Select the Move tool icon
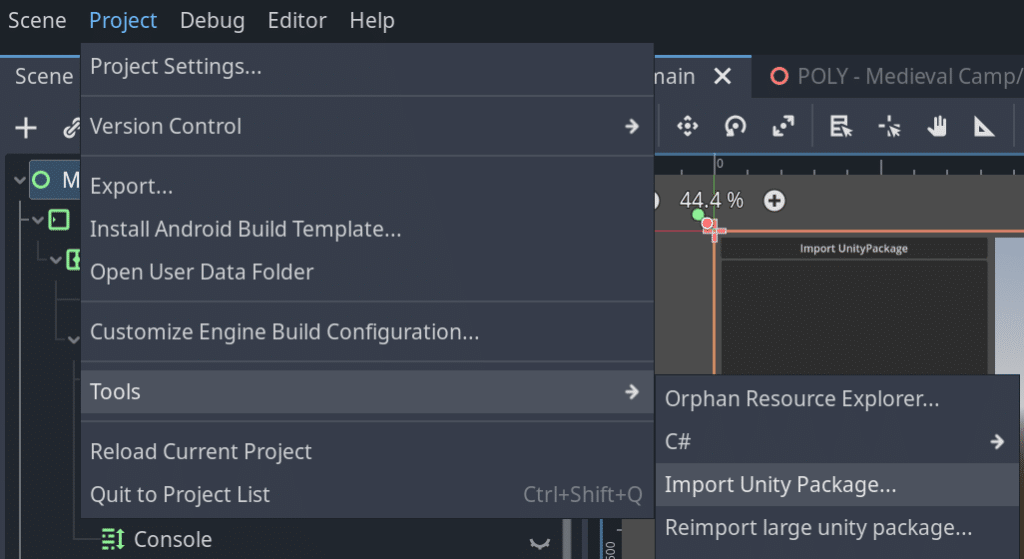This screenshot has height=559, width=1024. [687, 126]
